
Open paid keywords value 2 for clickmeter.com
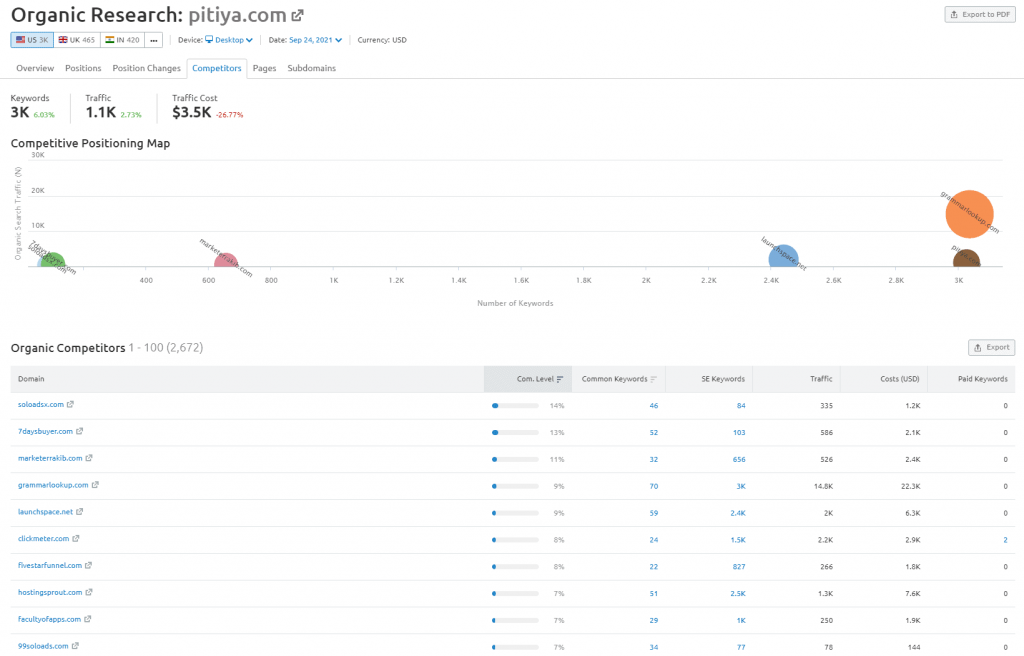(x=1005, y=540)
